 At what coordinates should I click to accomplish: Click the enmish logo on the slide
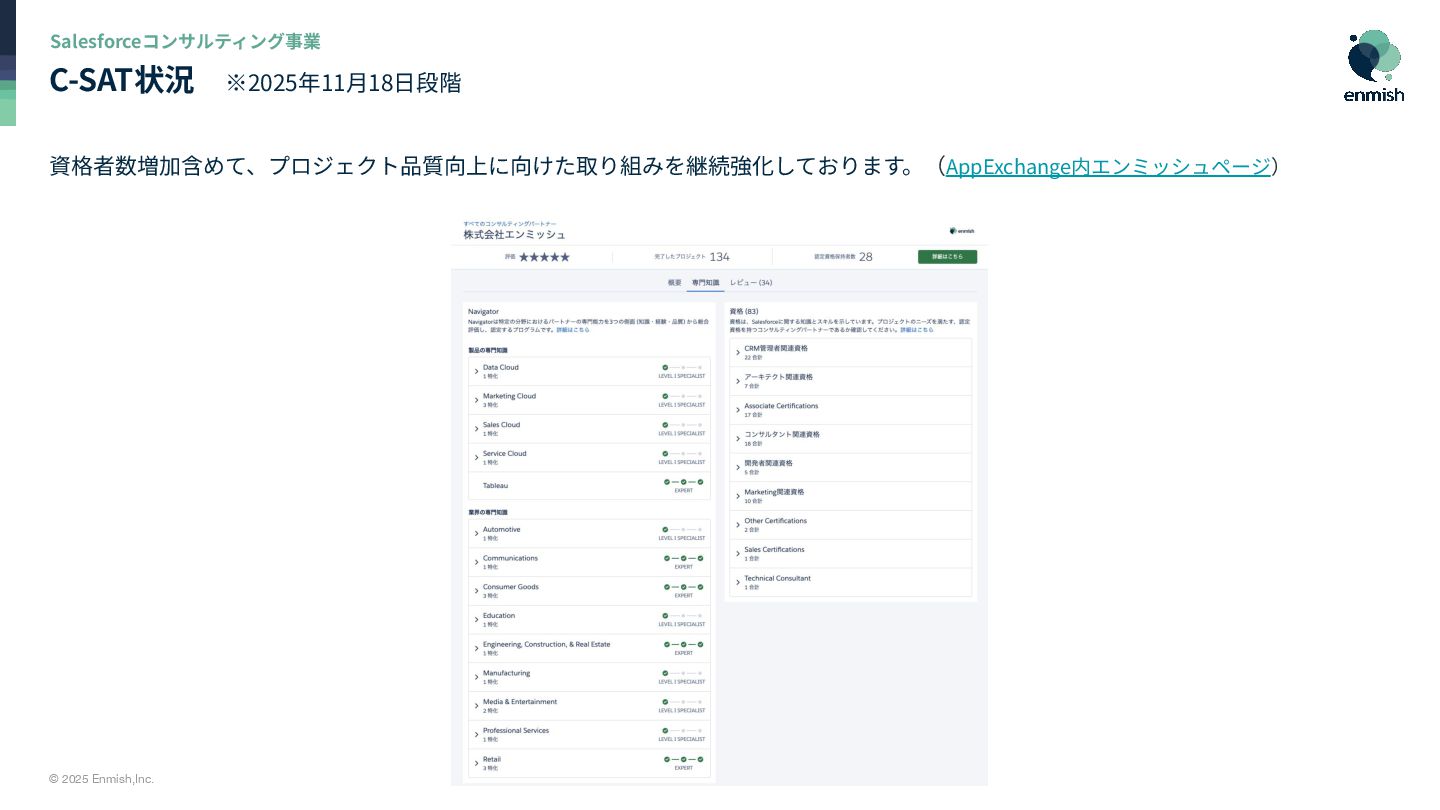pyautogui.click(x=1374, y=66)
